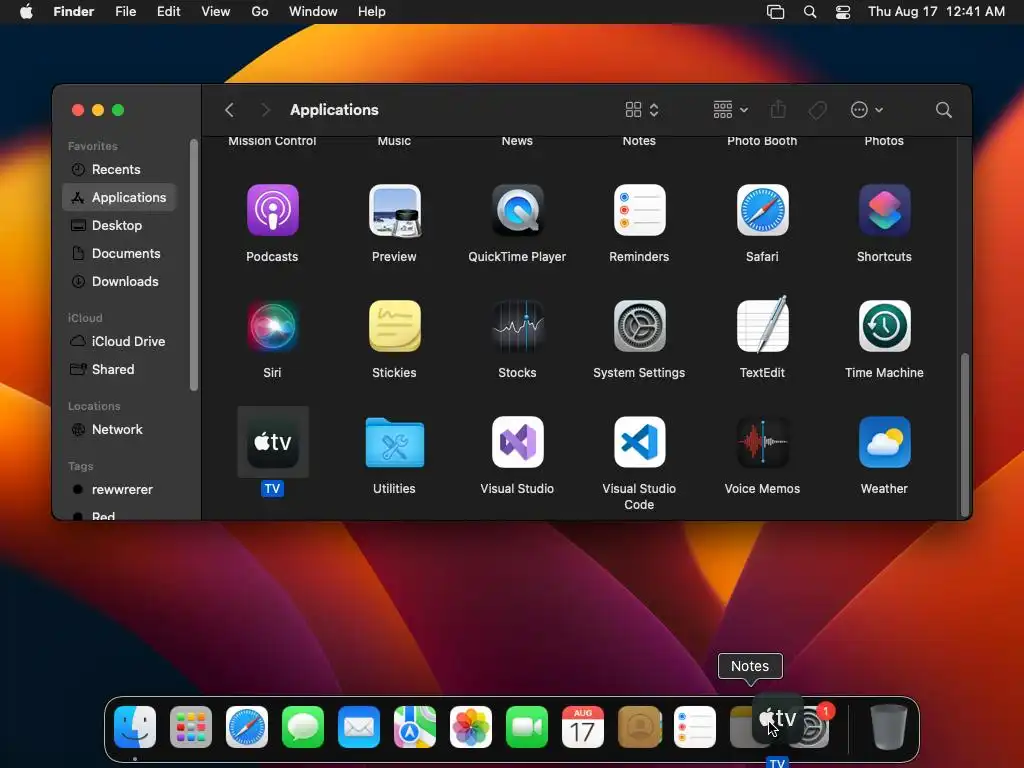Click the Finder search magnifier icon

click(x=943, y=110)
